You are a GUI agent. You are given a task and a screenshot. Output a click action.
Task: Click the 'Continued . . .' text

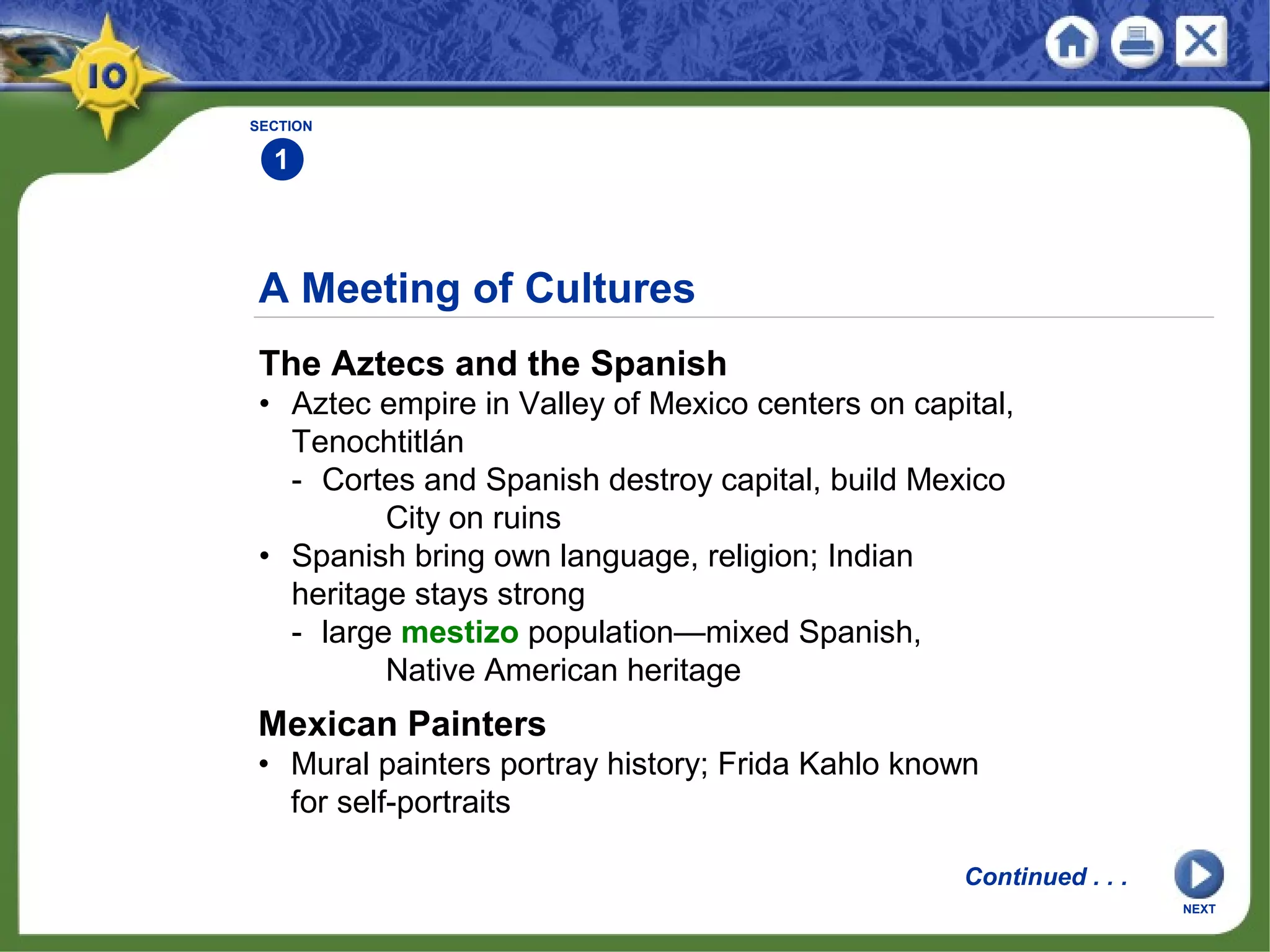(1046, 876)
